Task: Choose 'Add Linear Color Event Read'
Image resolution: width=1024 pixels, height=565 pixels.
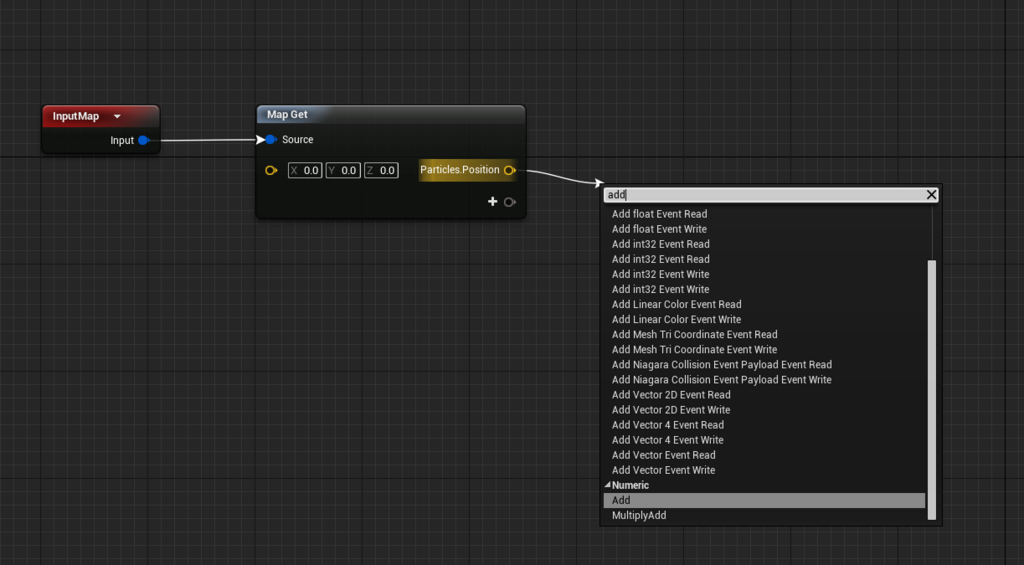Action: coord(677,304)
